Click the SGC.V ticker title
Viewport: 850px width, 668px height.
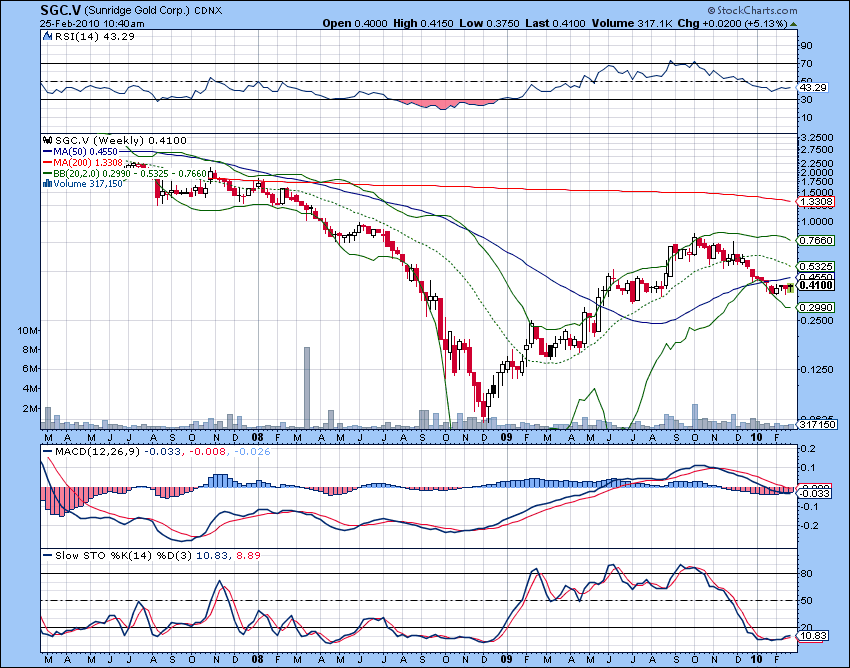tap(61, 10)
